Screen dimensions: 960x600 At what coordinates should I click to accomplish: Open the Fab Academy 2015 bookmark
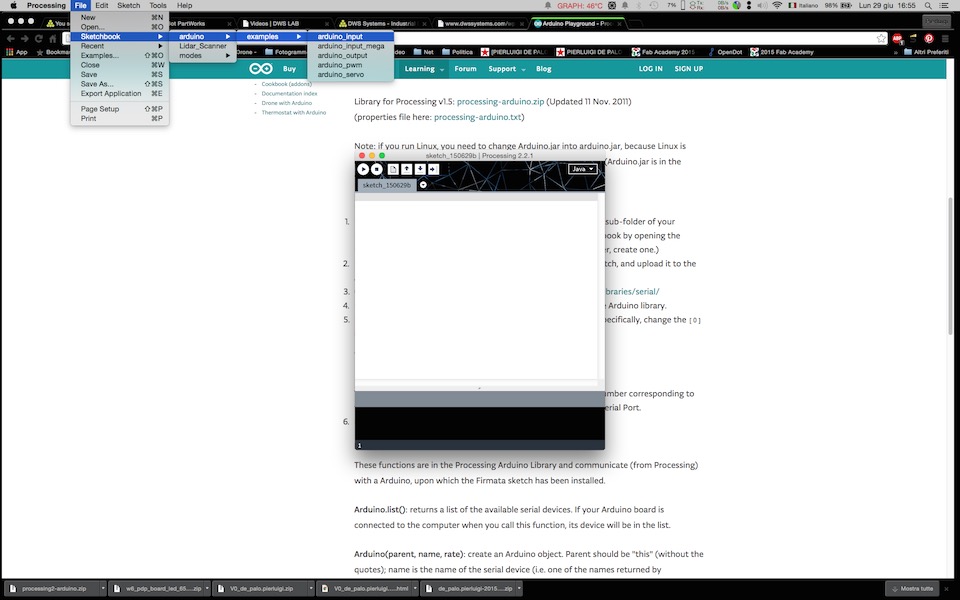663,52
